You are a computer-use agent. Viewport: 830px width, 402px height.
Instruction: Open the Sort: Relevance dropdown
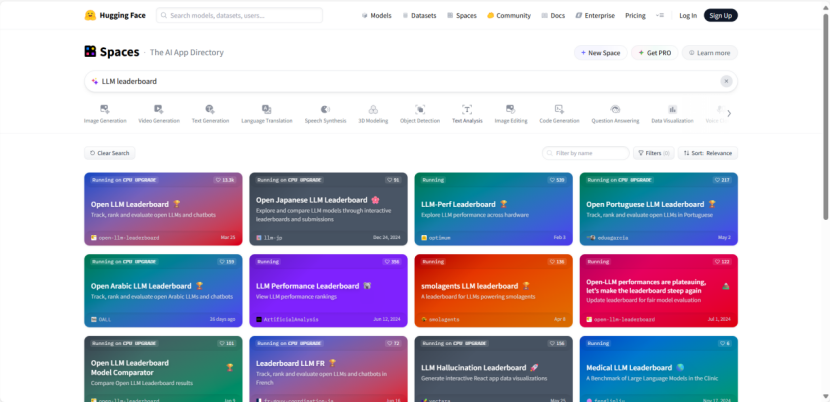(x=708, y=153)
